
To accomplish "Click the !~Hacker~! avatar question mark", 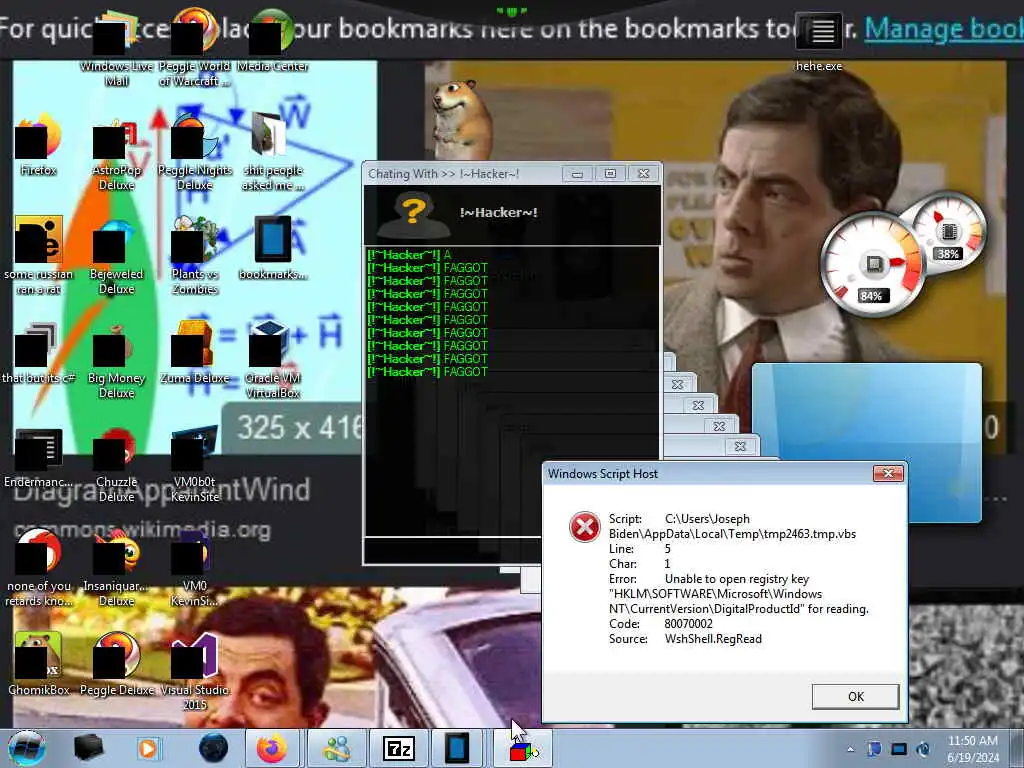I will (x=413, y=215).
